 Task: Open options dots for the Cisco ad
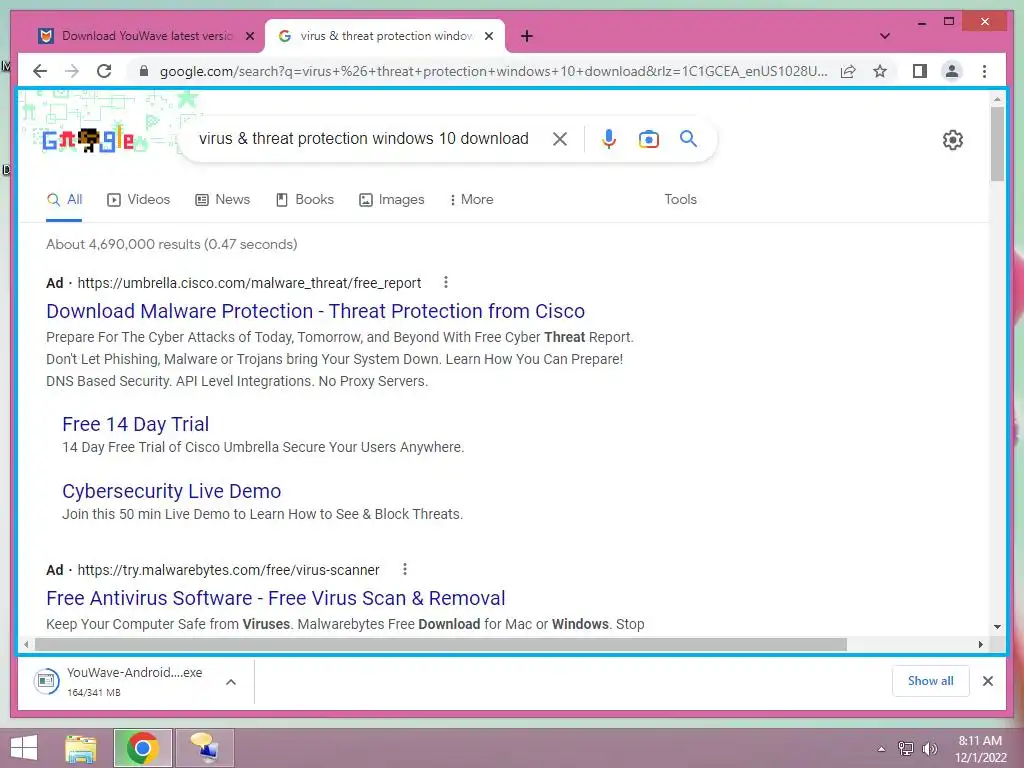tap(445, 282)
